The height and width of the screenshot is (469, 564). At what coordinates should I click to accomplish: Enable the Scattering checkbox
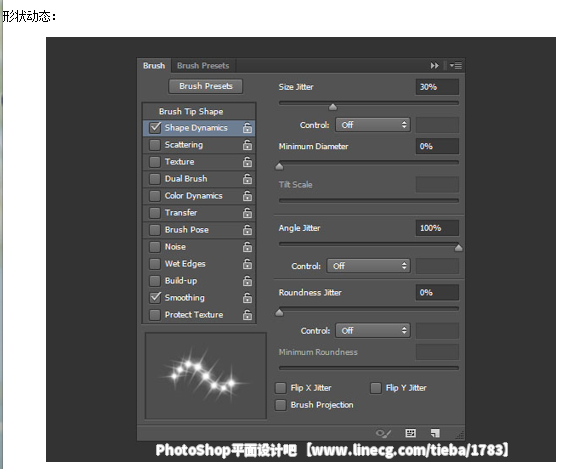(155, 145)
